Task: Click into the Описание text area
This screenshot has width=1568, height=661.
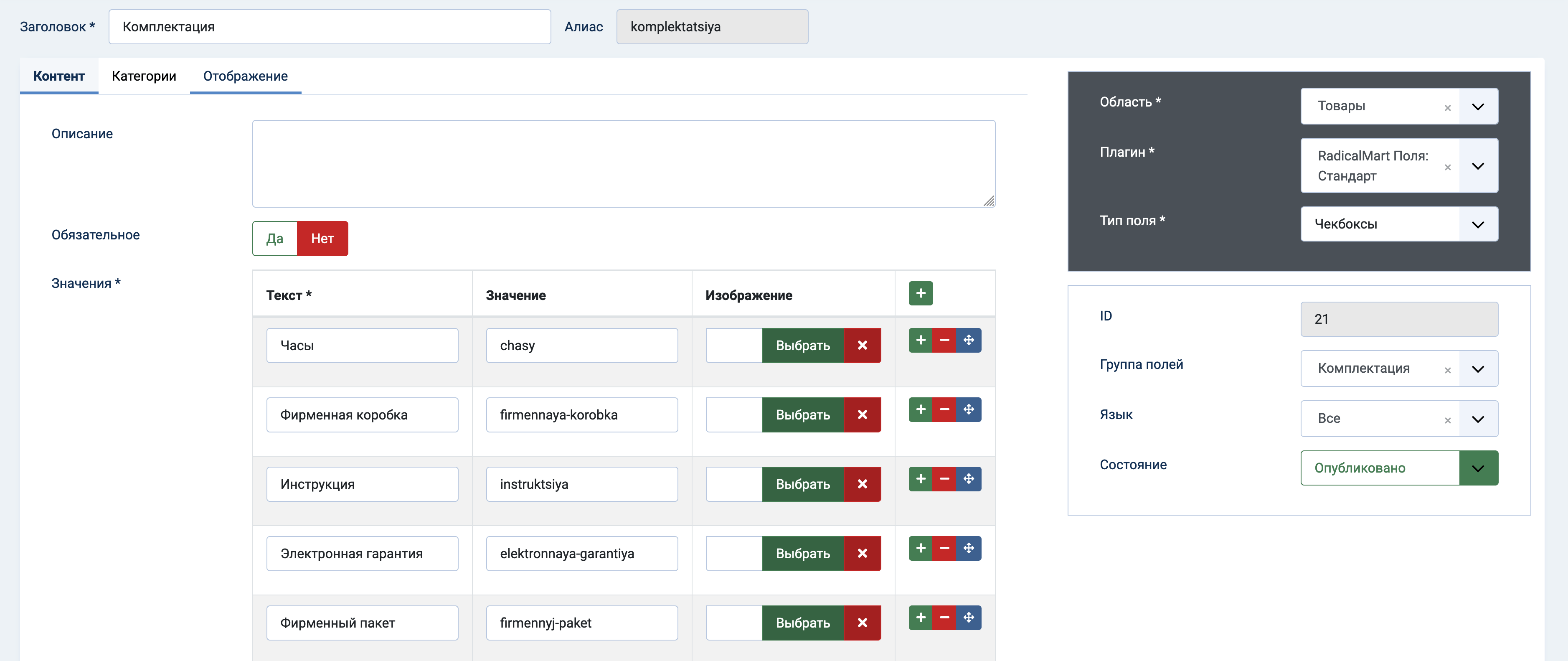Action: 623,164
